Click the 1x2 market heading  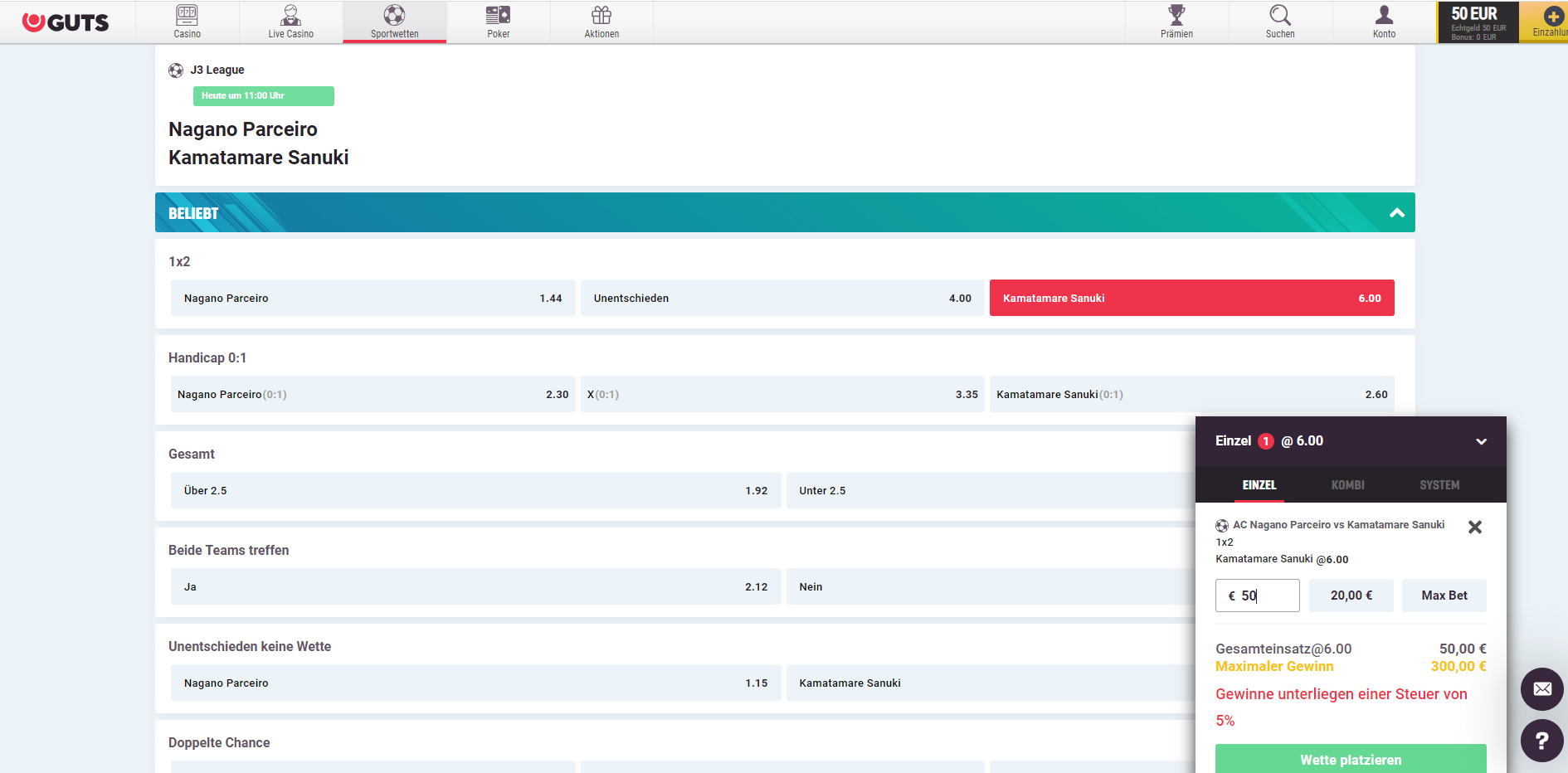[x=179, y=261]
